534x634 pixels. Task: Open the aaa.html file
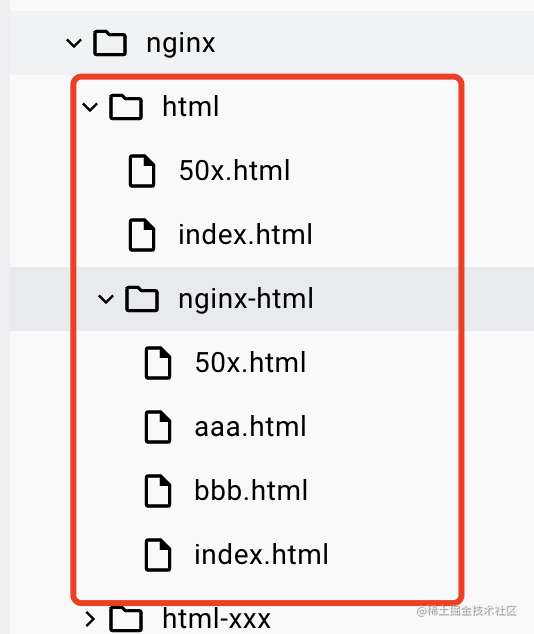pos(250,426)
